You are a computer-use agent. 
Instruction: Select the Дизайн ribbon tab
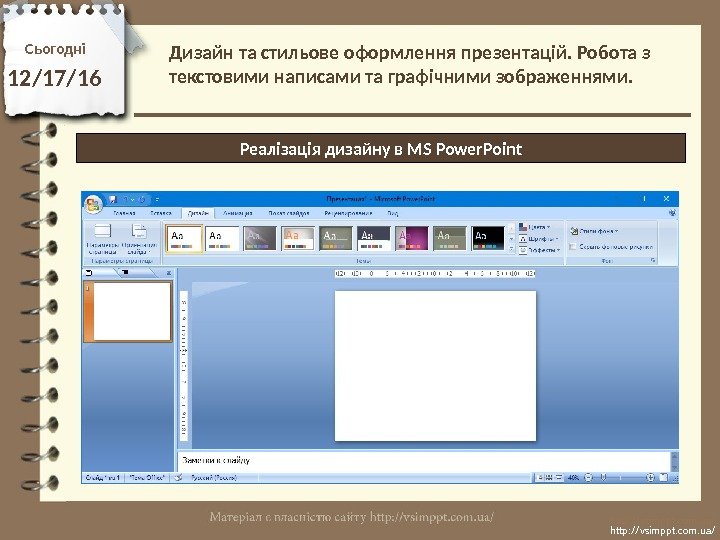click(x=198, y=213)
